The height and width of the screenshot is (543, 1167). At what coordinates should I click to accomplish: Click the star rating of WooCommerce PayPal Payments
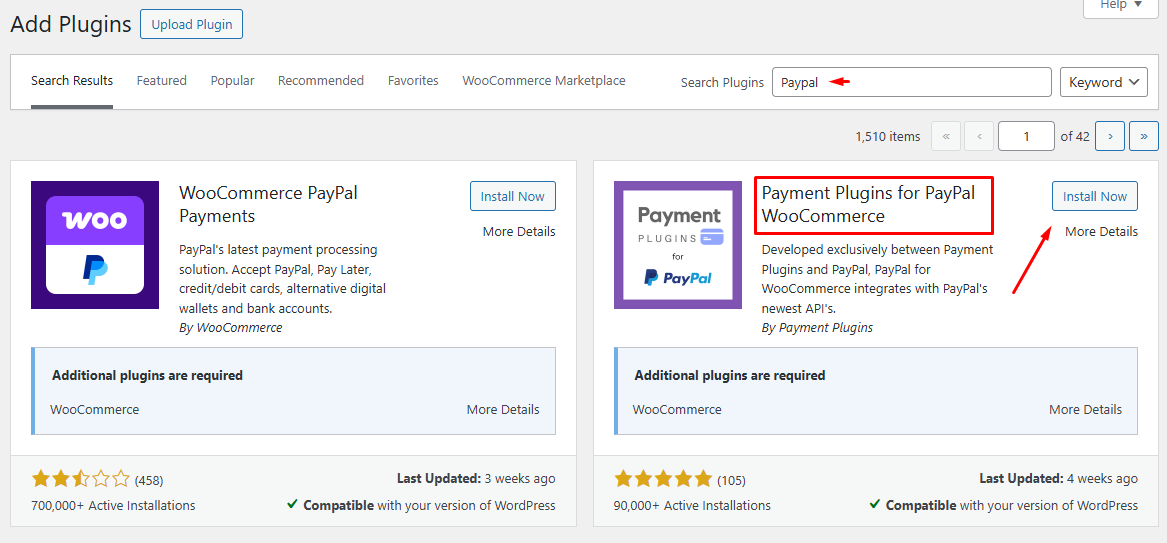click(80, 479)
